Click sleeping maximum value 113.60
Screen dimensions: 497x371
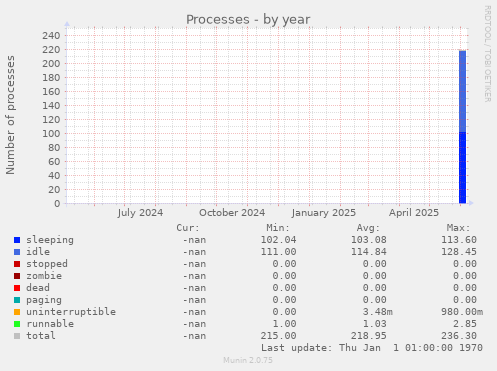click(459, 240)
